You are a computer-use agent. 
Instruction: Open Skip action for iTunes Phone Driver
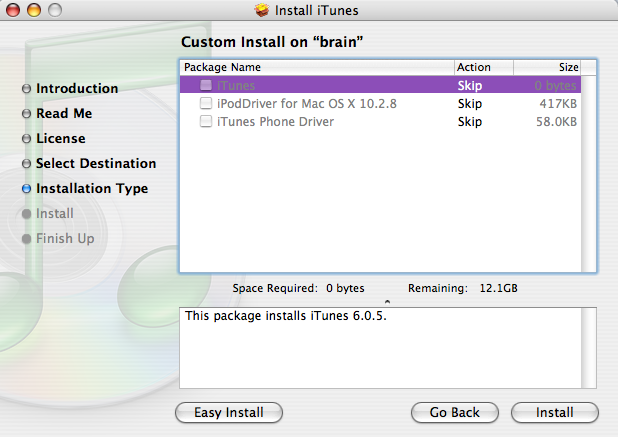pyautogui.click(x=470, y=122)
